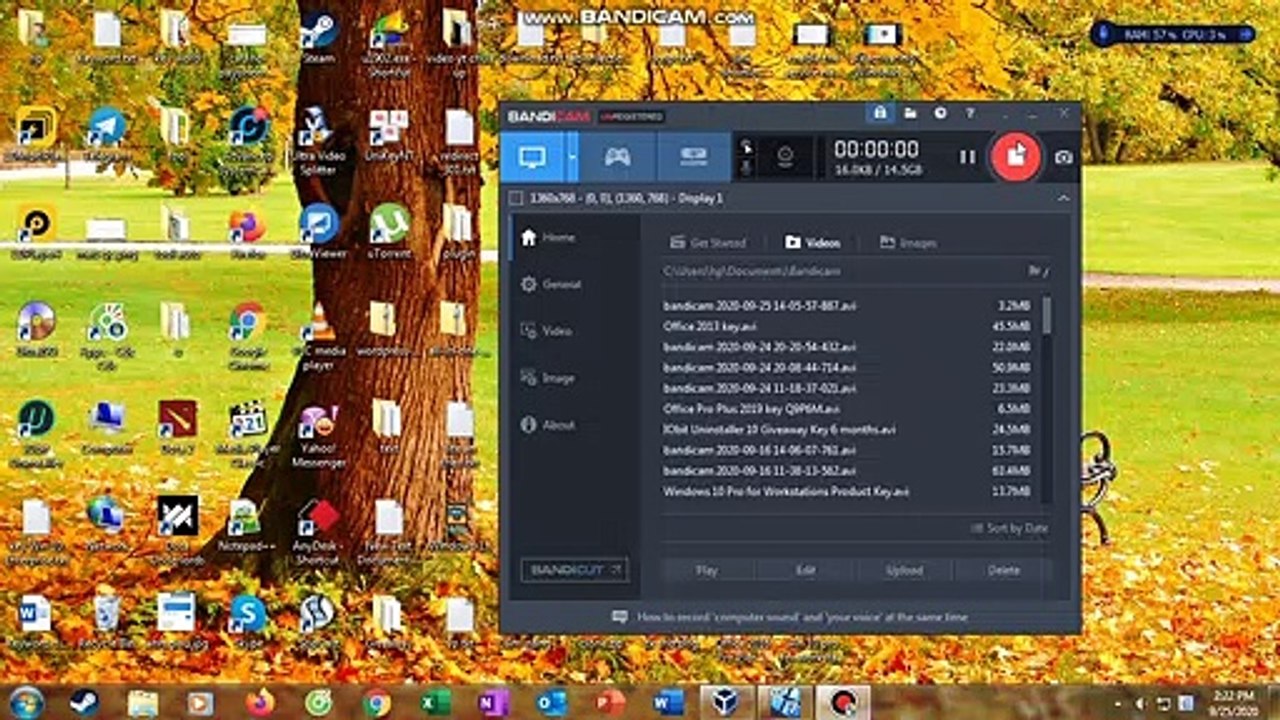Open VLC media player desktop shortcut
Screen dimensions: 1280x720
coord(318,336)
